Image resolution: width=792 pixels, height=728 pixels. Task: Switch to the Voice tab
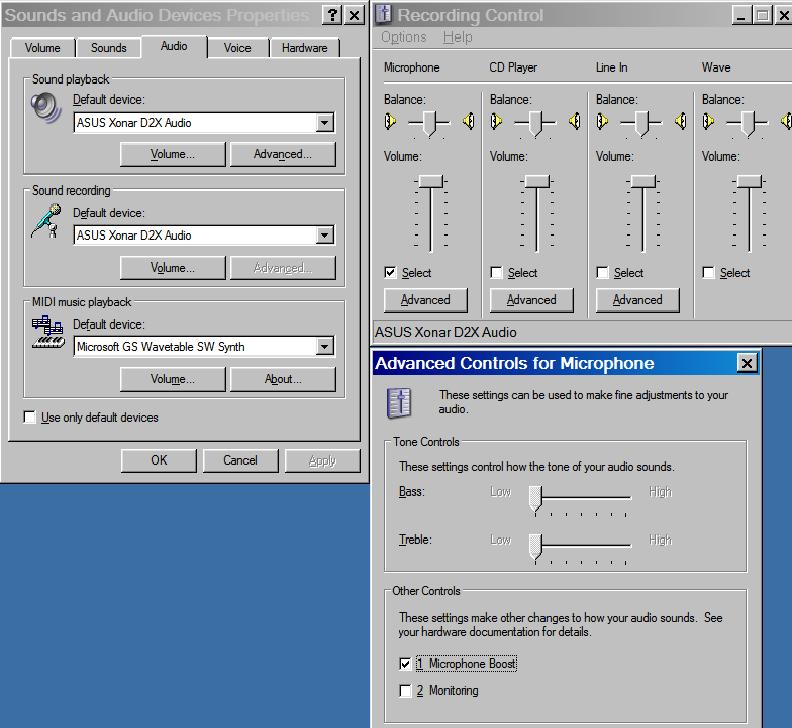237,48
